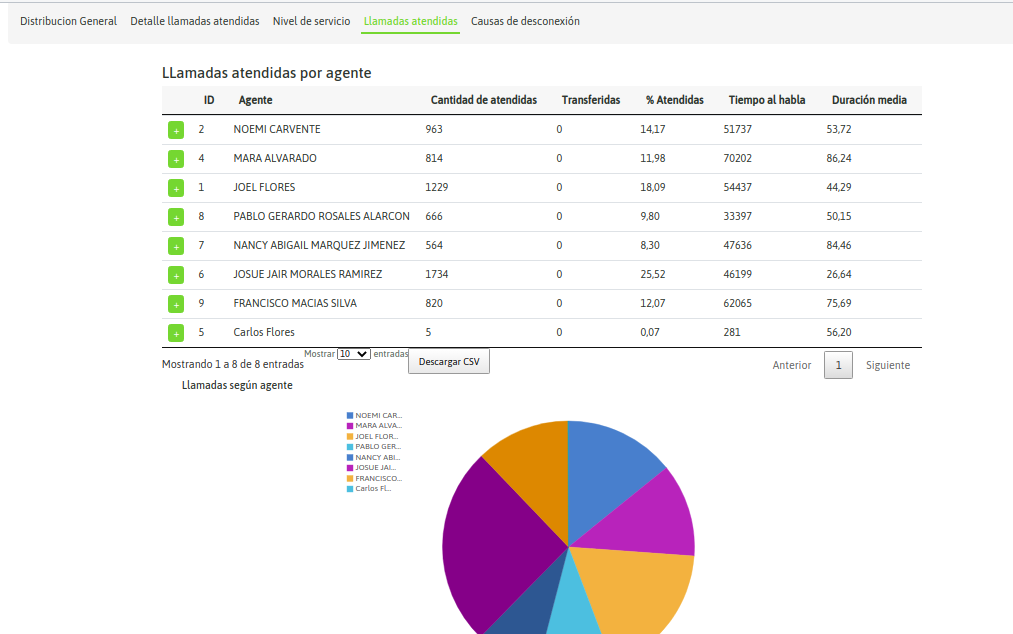Screen dimensions: 1013x634
Task: Click the 1229 atendidas value
Action: coord(437,187)
